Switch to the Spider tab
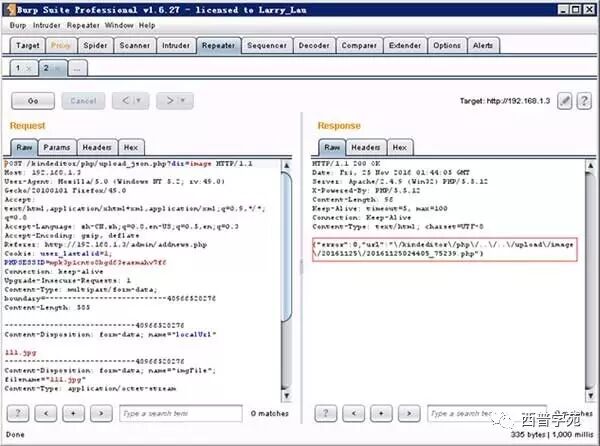This screenshot has width=600, height=446. [95, 46]
